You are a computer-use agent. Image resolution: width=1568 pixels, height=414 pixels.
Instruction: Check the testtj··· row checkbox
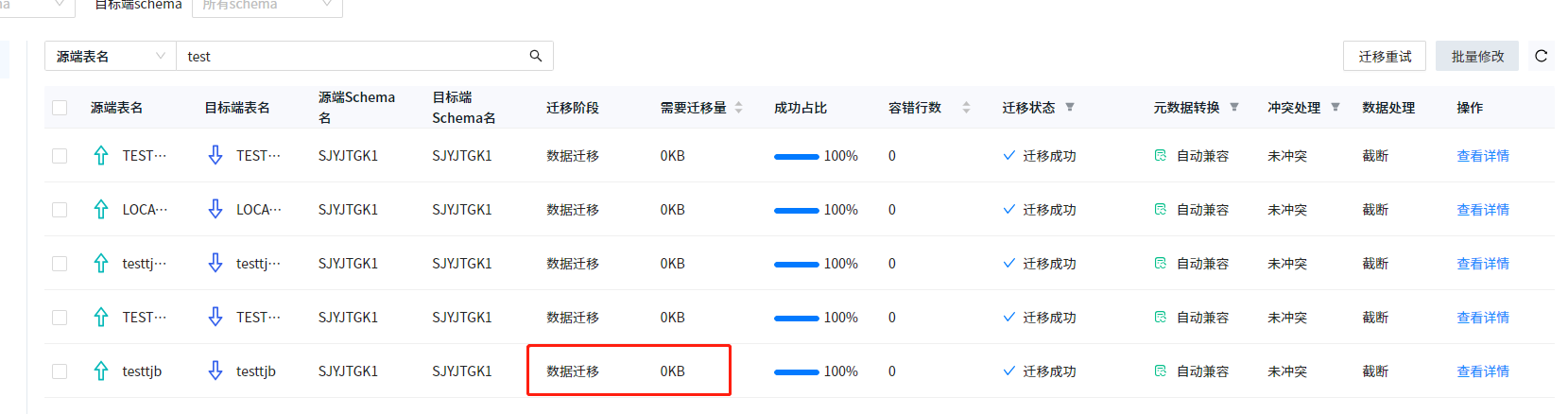coord(60,264)
